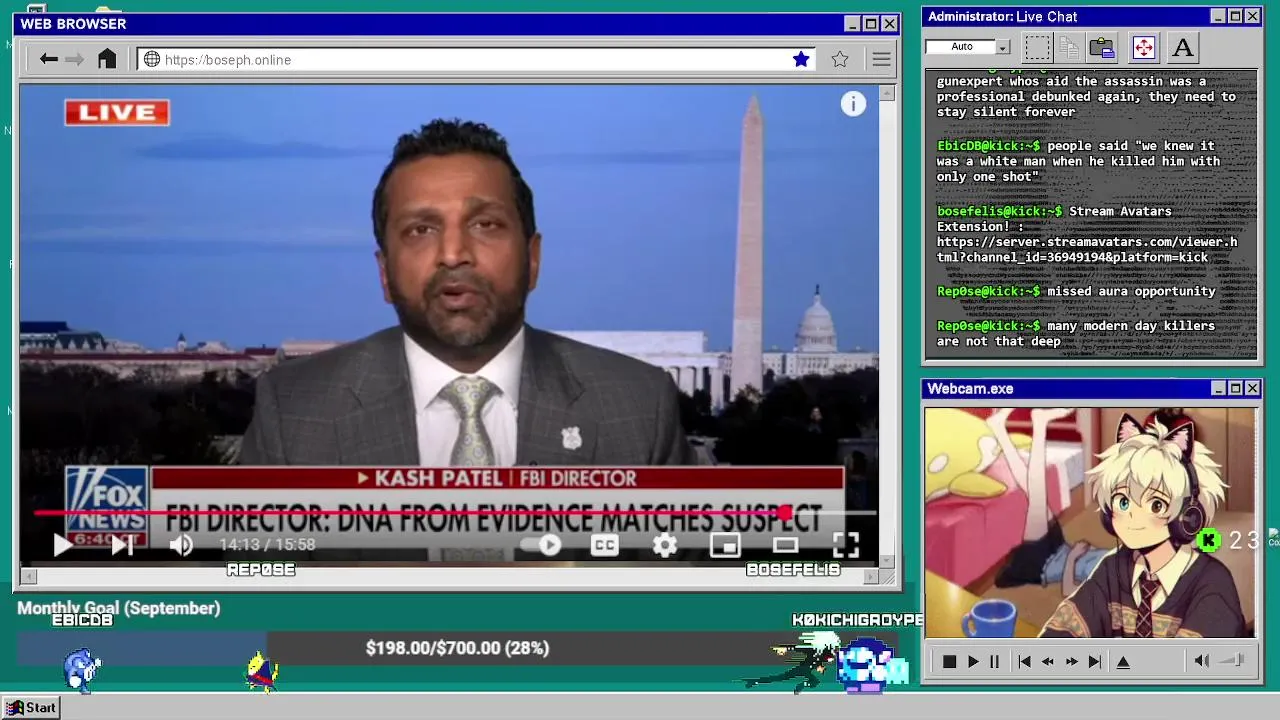The width and height of the screenshot is (1280, 720).
Task: Play the Fox News video
Action: point(62,545)
